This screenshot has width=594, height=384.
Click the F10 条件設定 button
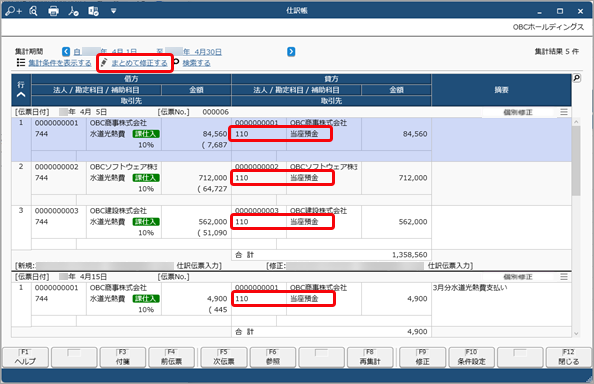(471, 357)
